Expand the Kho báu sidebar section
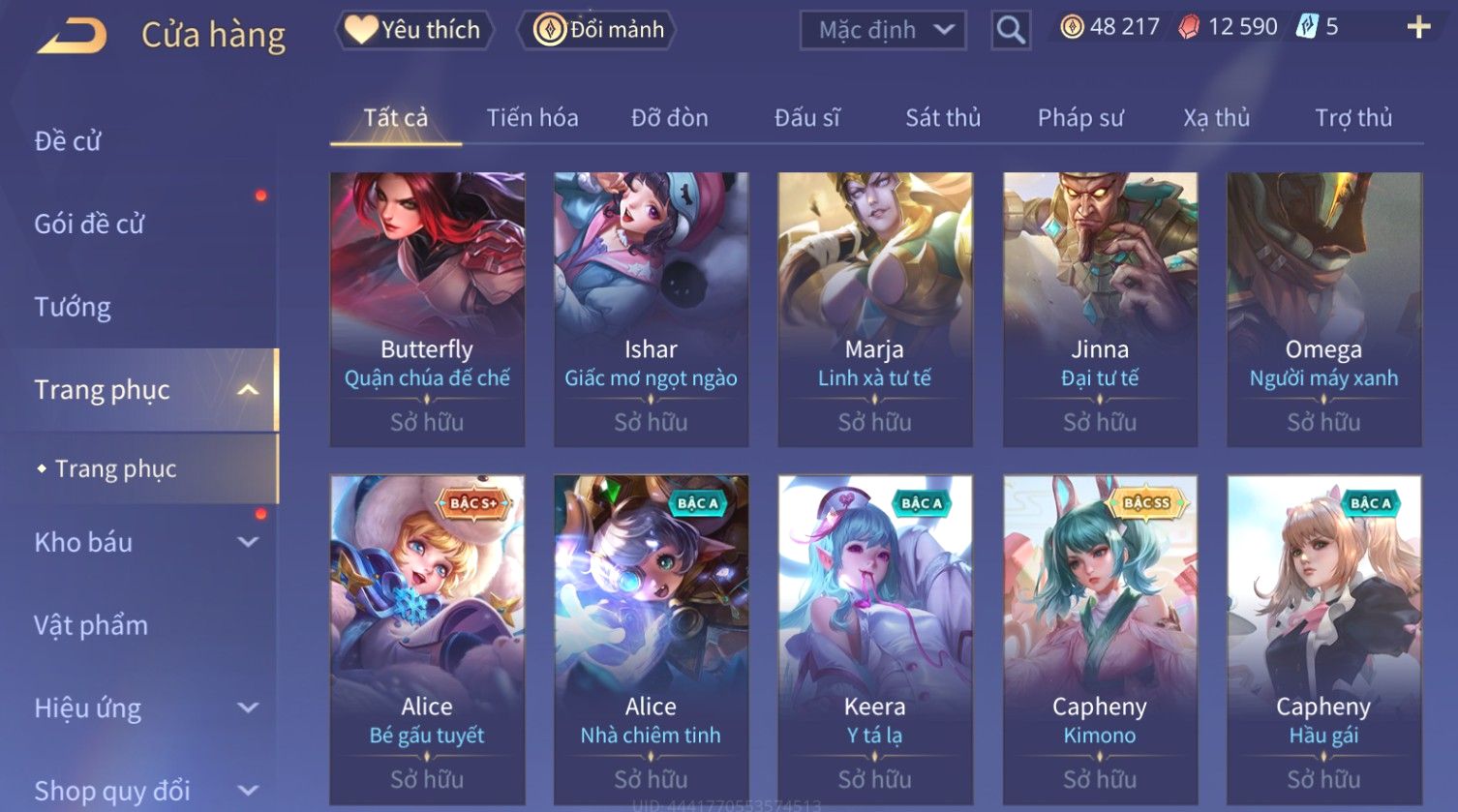1458x812 pixels. 248,543
